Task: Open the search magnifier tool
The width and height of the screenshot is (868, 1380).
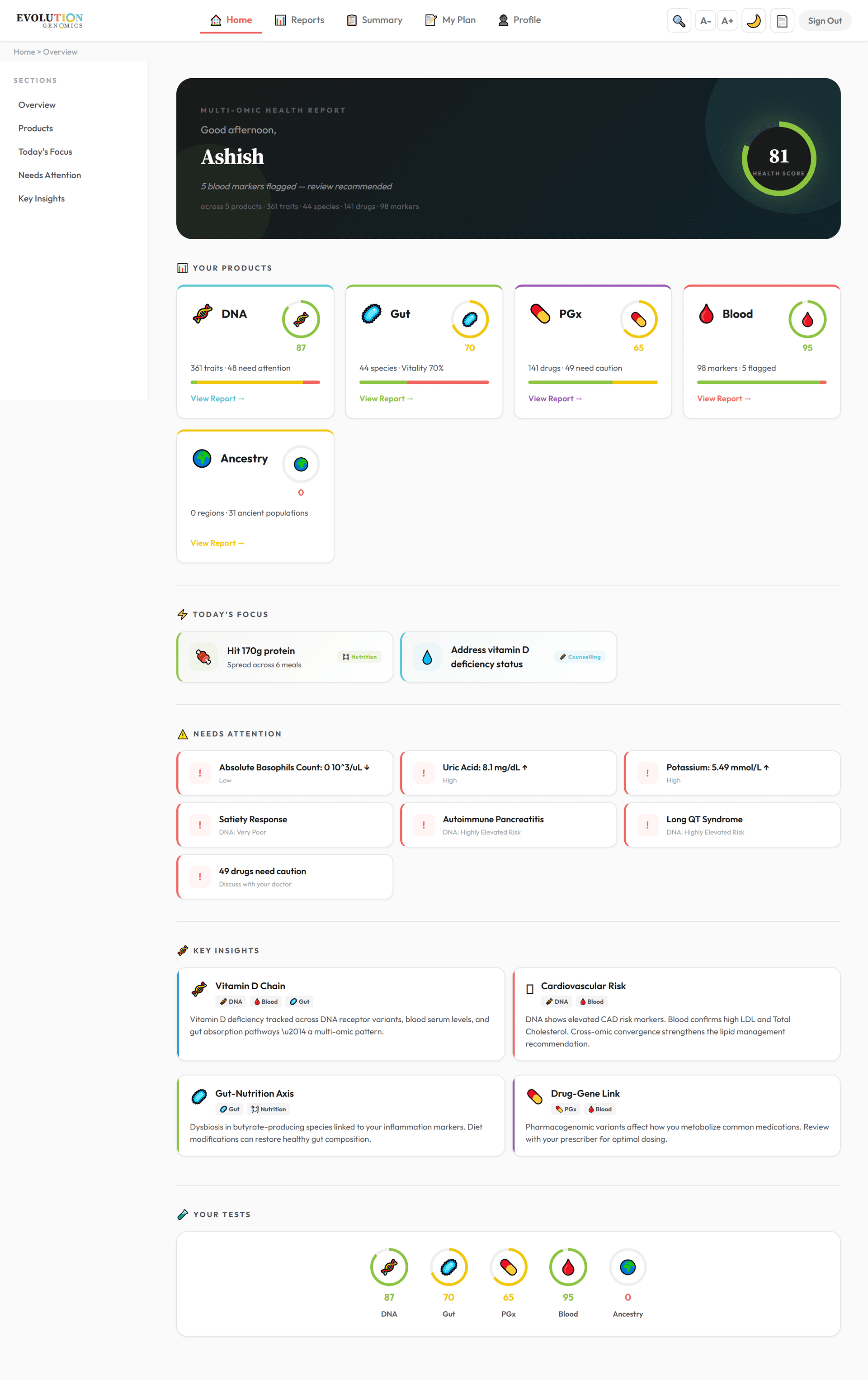Action: [679, 20]
